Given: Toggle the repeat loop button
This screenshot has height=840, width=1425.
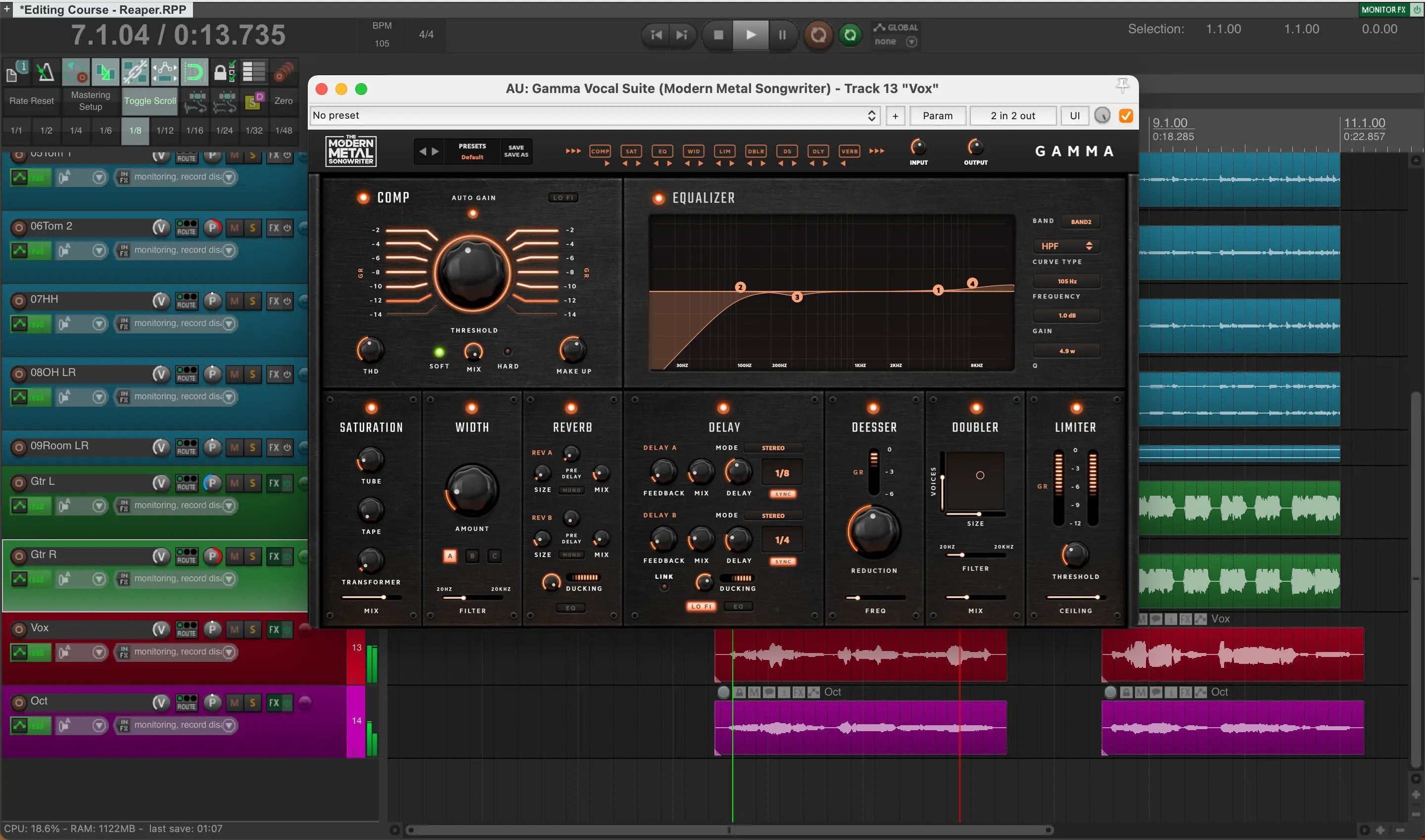Looking at the screenshot, I should 850,35.
